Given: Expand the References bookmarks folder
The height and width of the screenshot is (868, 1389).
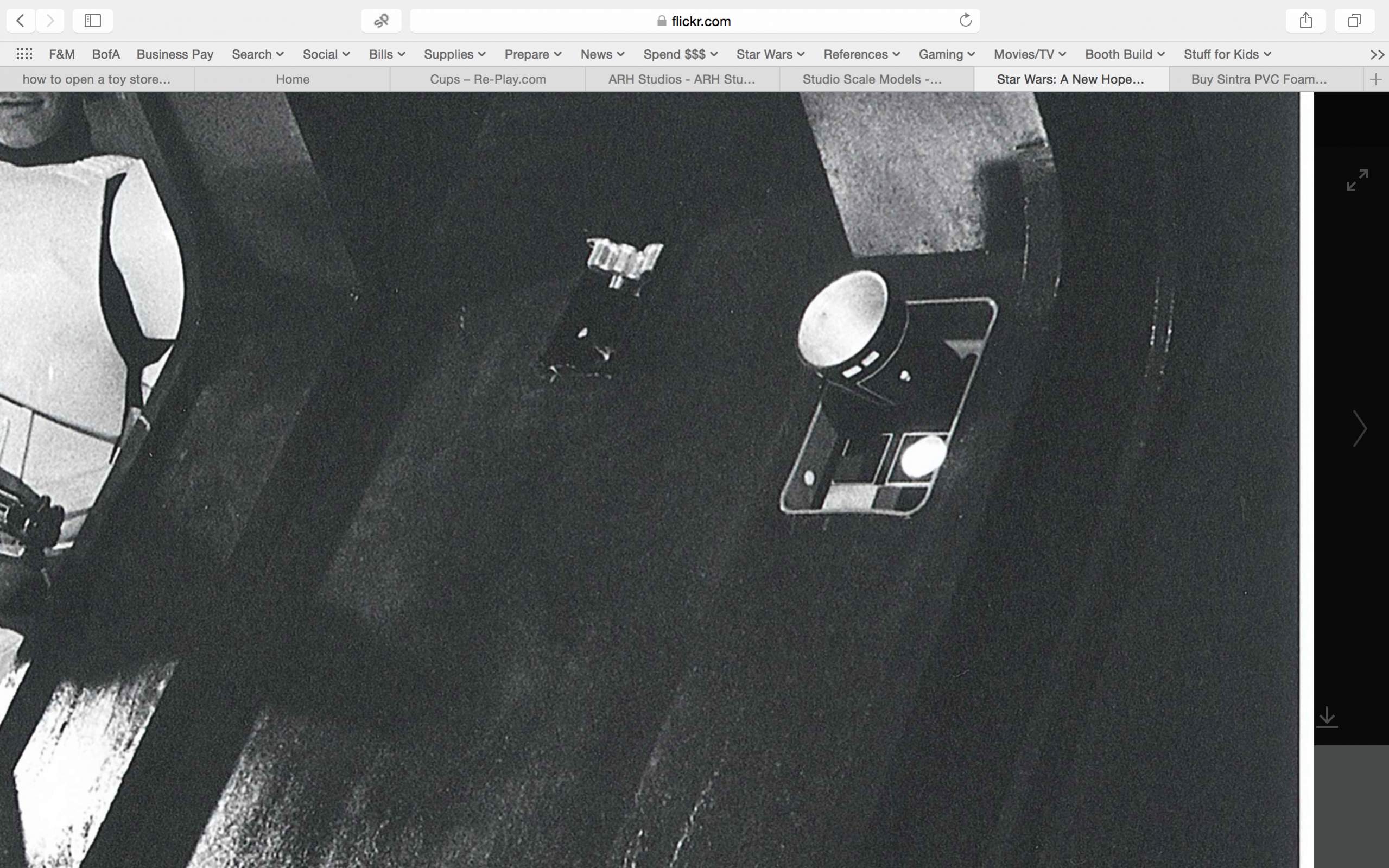Looking at the screenshot, I should coord(861,54).
